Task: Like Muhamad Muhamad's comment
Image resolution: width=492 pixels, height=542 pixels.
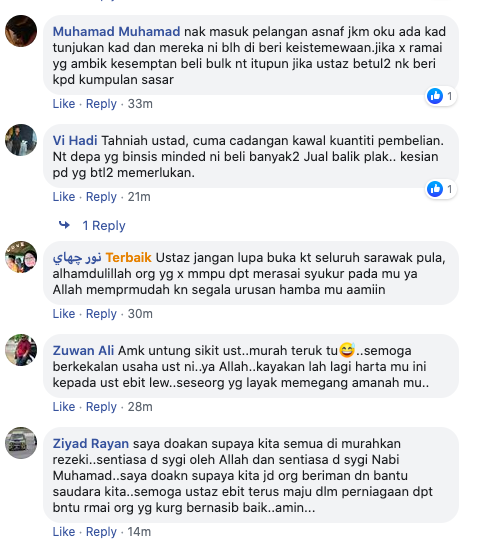Action: [x=64, y=104]
